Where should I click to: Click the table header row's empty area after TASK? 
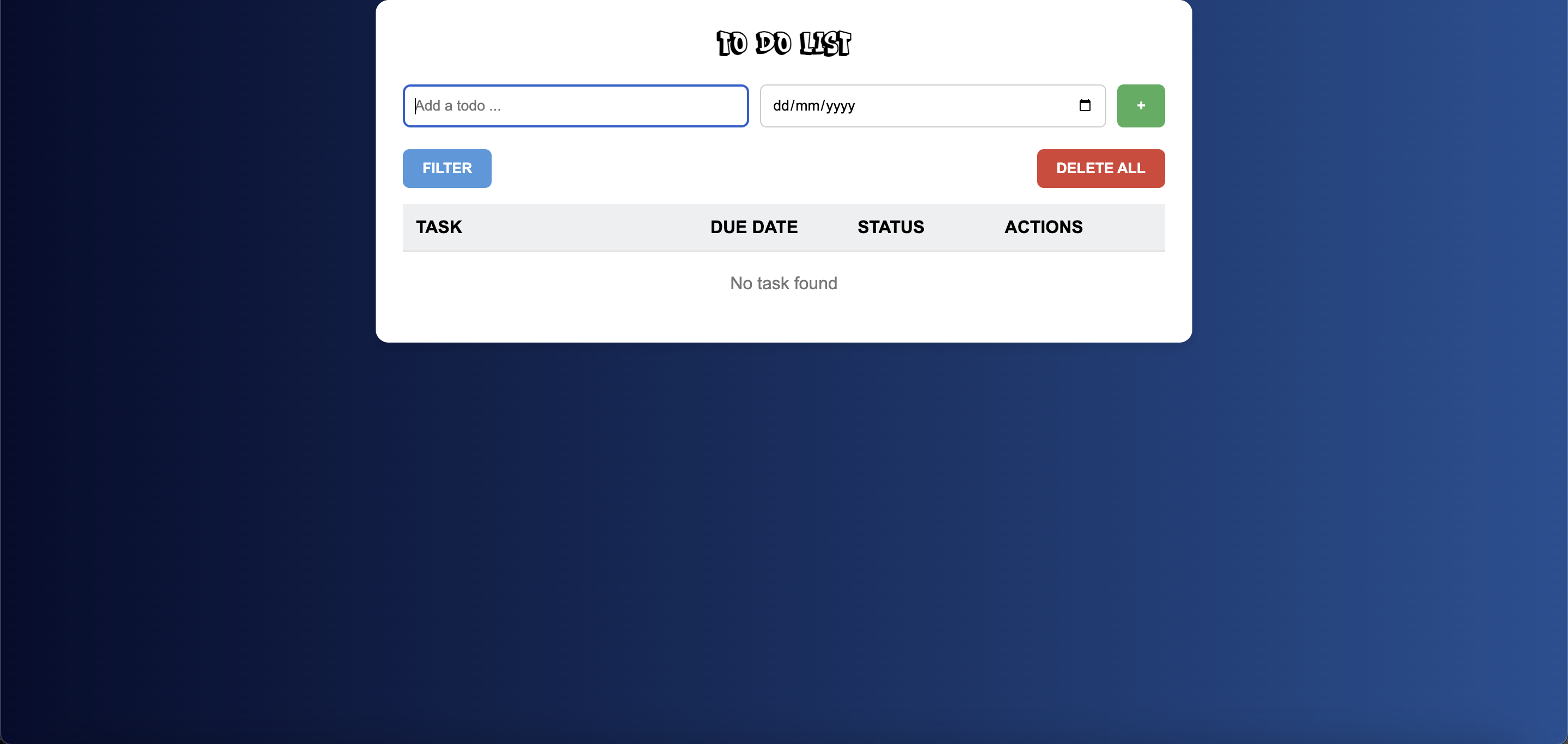tap(584, 227)
